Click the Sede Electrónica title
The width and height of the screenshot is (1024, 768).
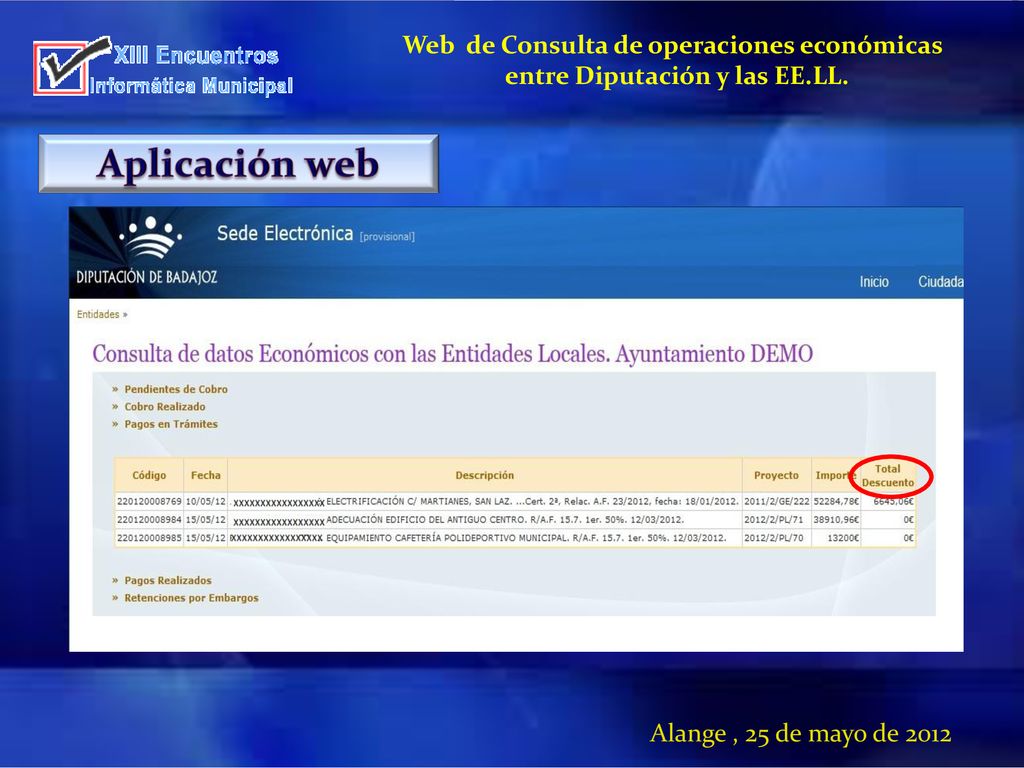285,233
